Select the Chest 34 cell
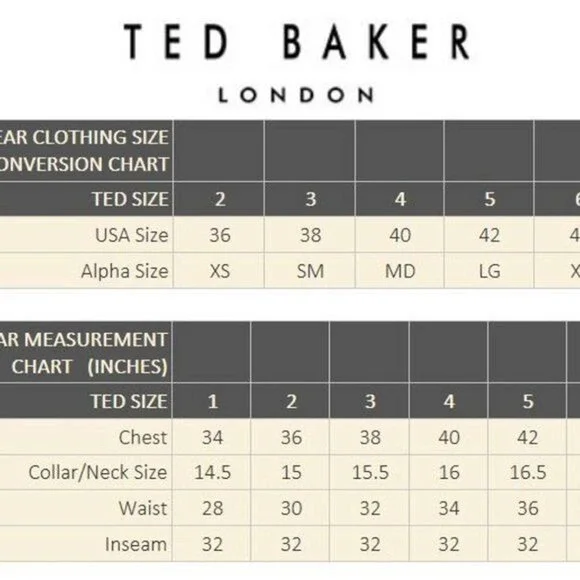580x580 pixels. click(212, 437)
